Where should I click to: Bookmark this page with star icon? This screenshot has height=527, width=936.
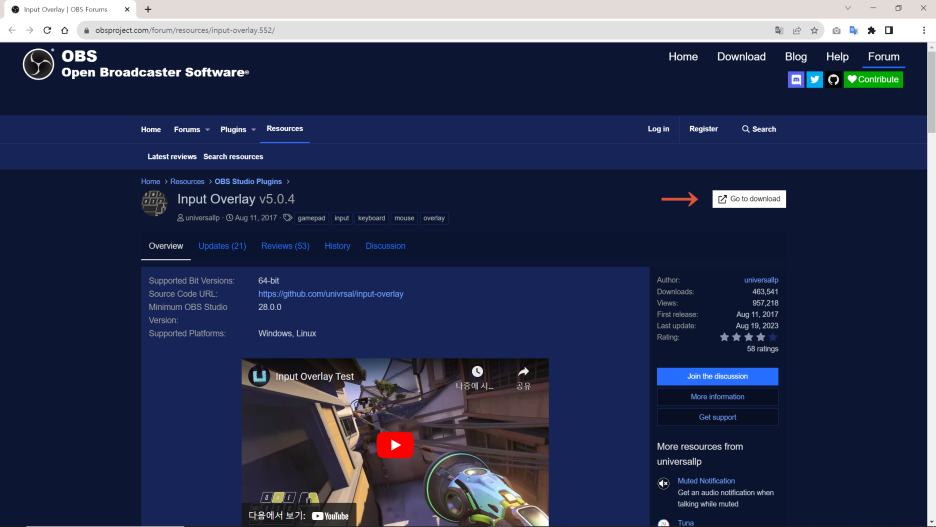814,30
